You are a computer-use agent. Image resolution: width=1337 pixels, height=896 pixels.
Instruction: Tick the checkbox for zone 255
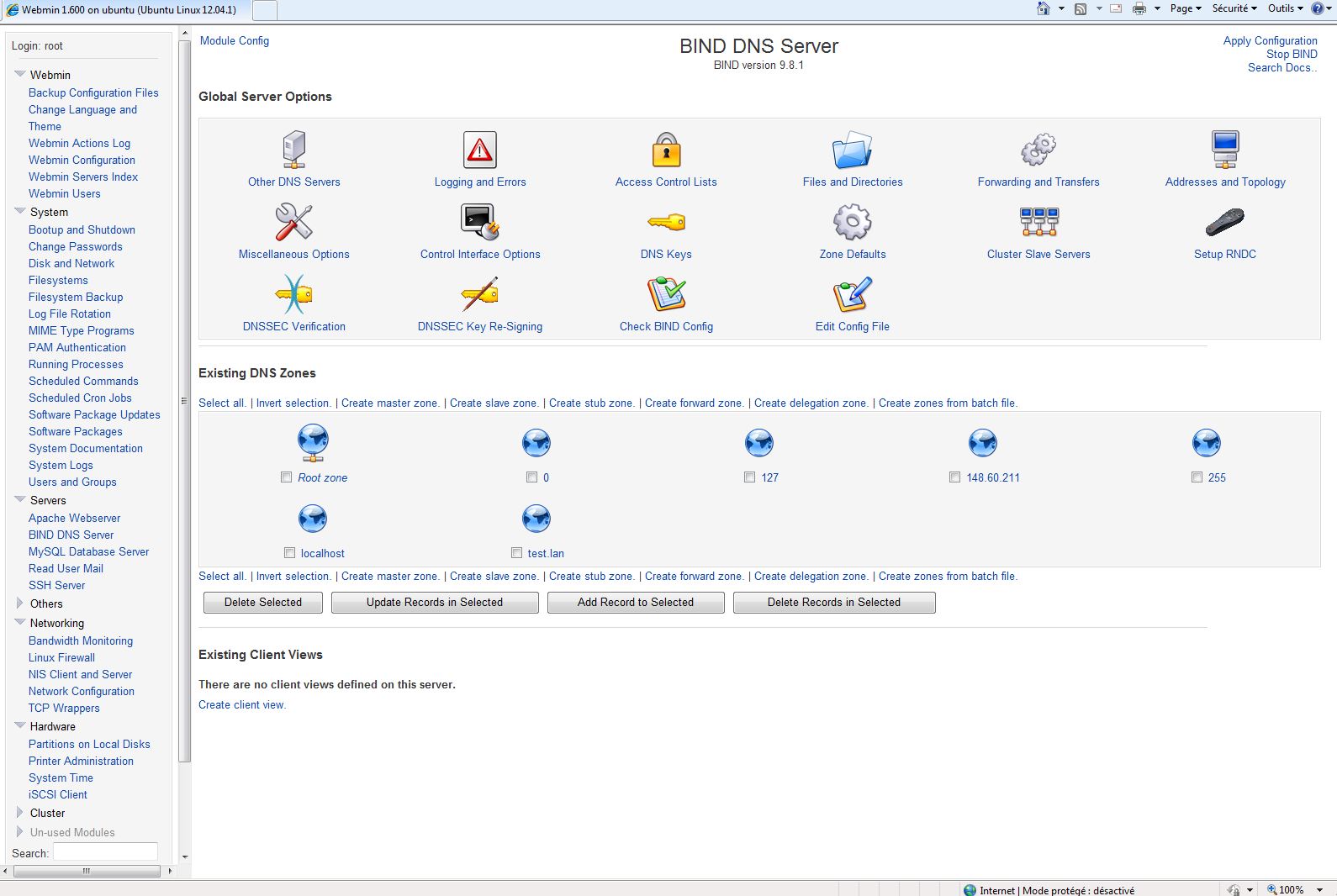pyautogui.click(x=1197, y=477)
